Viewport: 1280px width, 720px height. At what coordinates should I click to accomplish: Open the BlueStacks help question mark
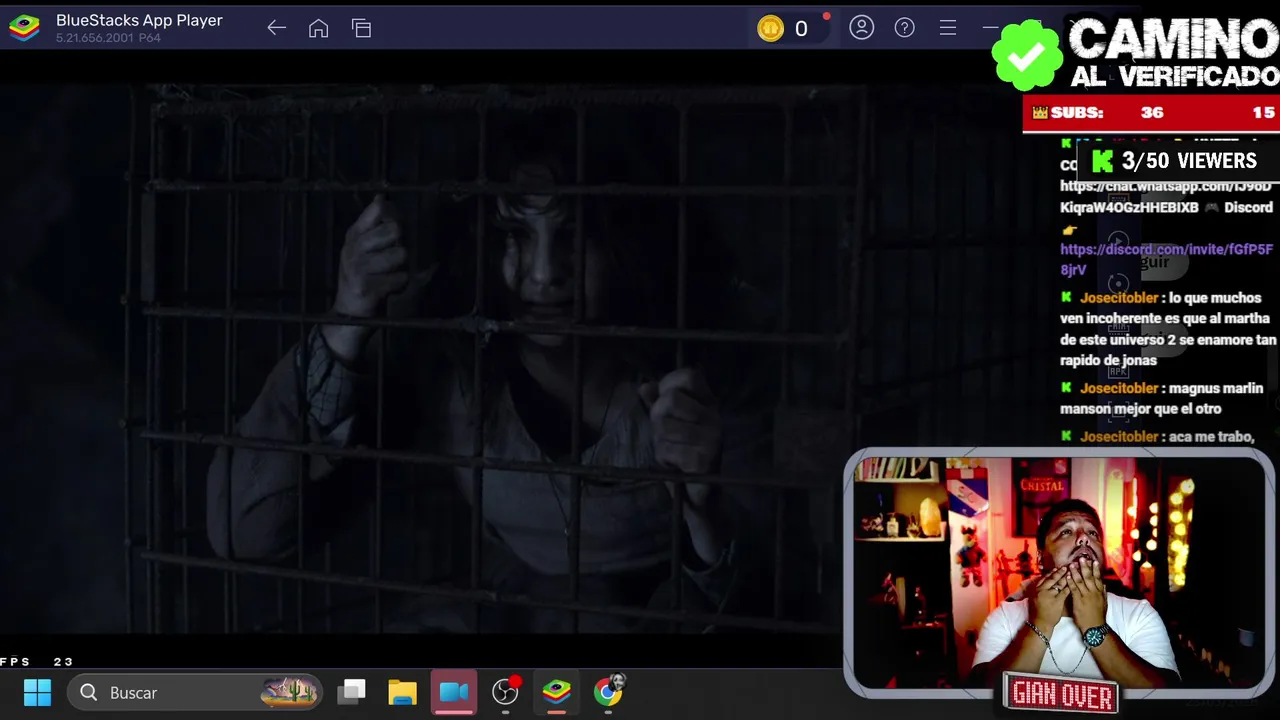(x=905, y=28)
